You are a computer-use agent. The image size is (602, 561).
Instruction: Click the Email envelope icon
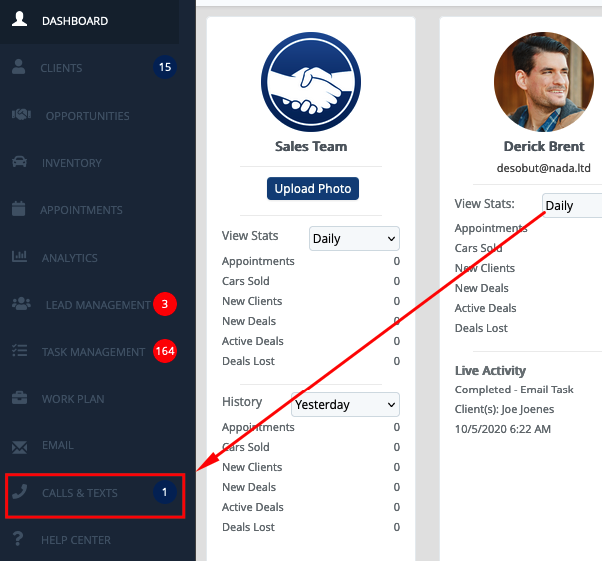click(x=19, y=447)
